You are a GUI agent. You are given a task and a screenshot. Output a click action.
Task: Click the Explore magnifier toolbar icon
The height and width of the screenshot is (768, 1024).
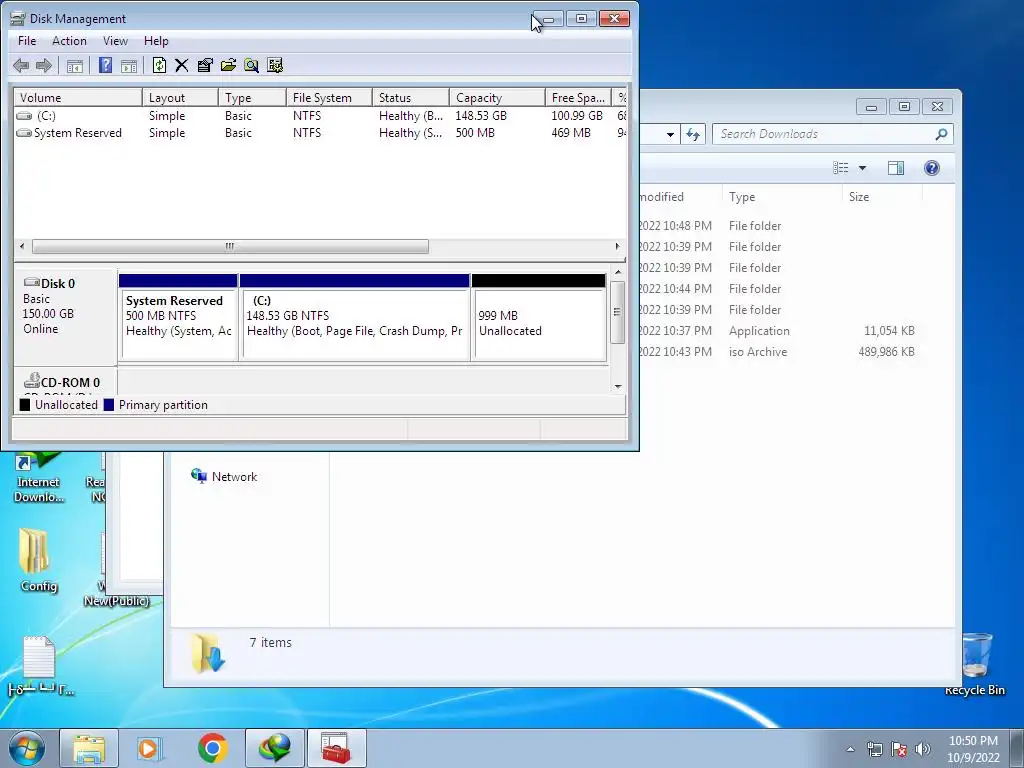(251, 65)
